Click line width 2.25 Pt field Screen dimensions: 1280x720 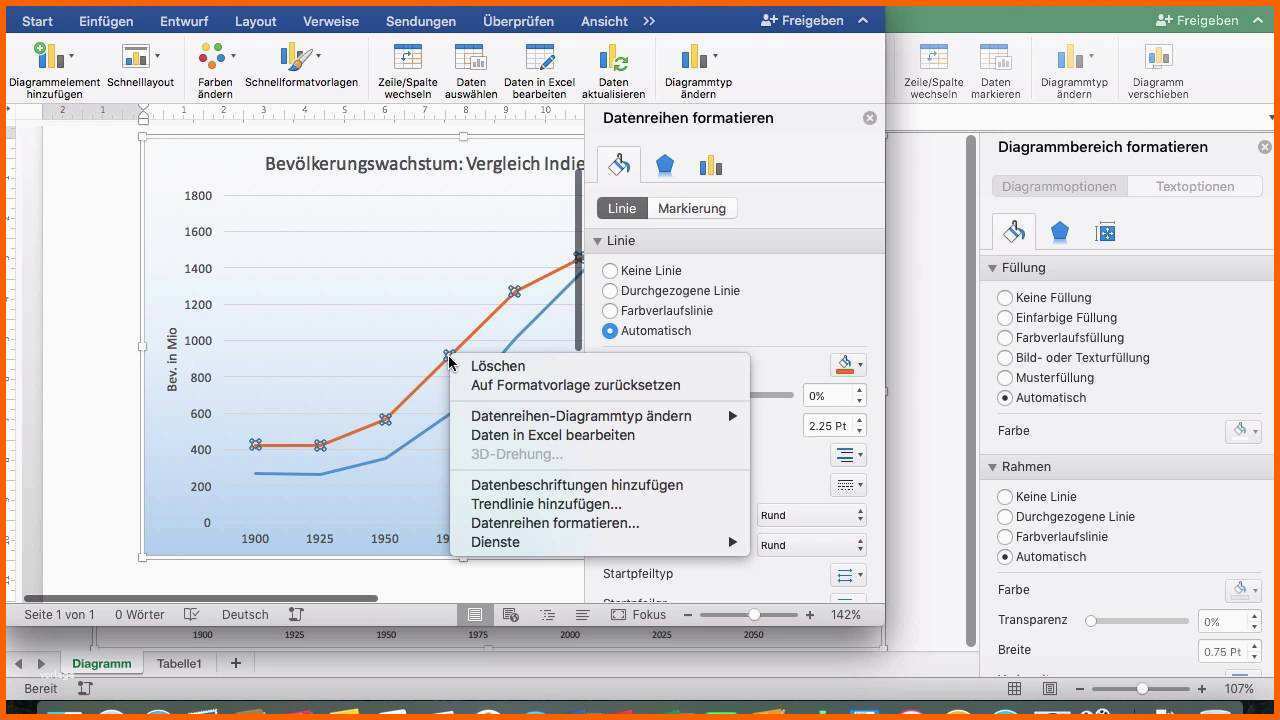[x=828, y=426]
